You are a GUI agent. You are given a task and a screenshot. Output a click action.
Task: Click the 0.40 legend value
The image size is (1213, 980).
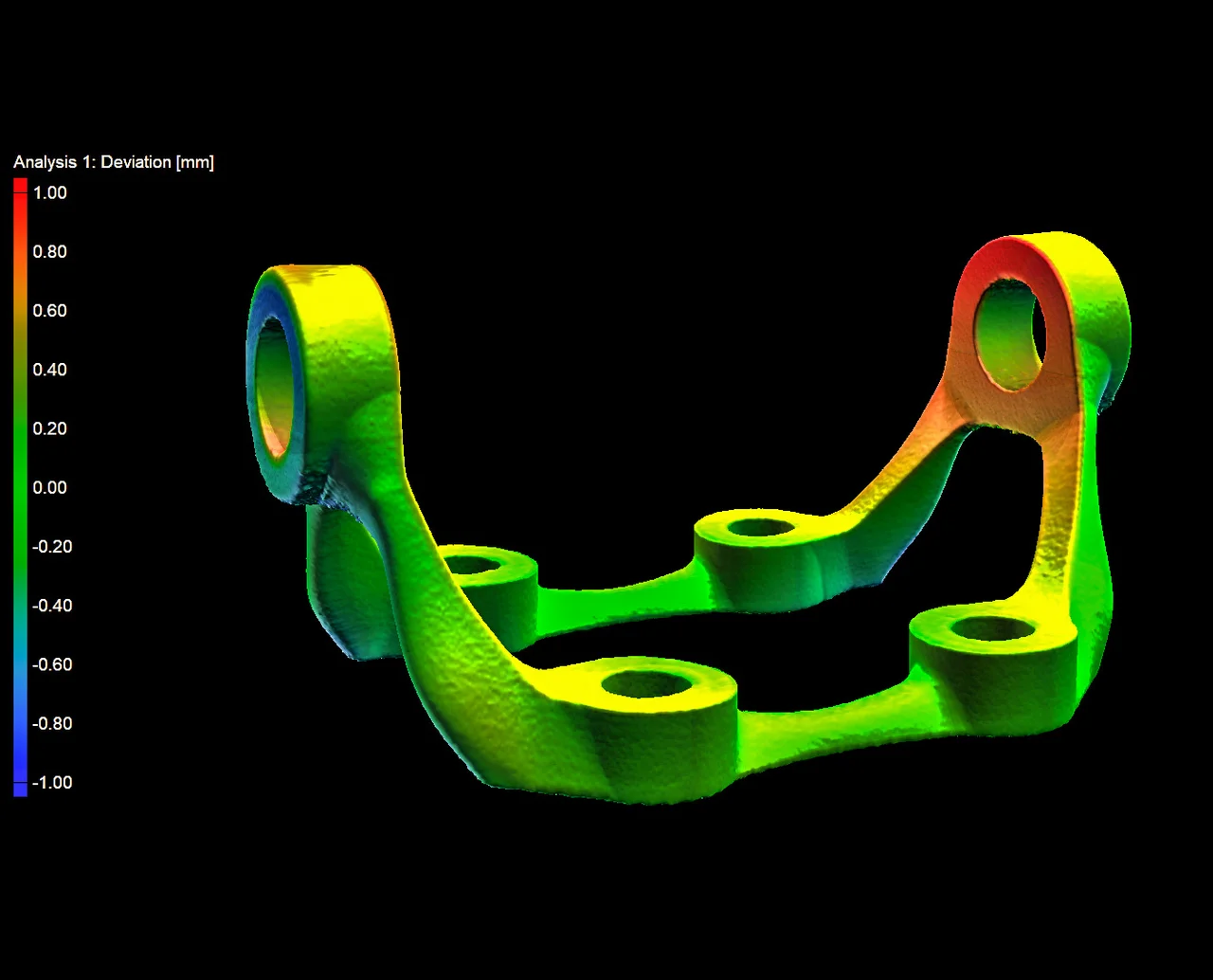click(50, 370)
